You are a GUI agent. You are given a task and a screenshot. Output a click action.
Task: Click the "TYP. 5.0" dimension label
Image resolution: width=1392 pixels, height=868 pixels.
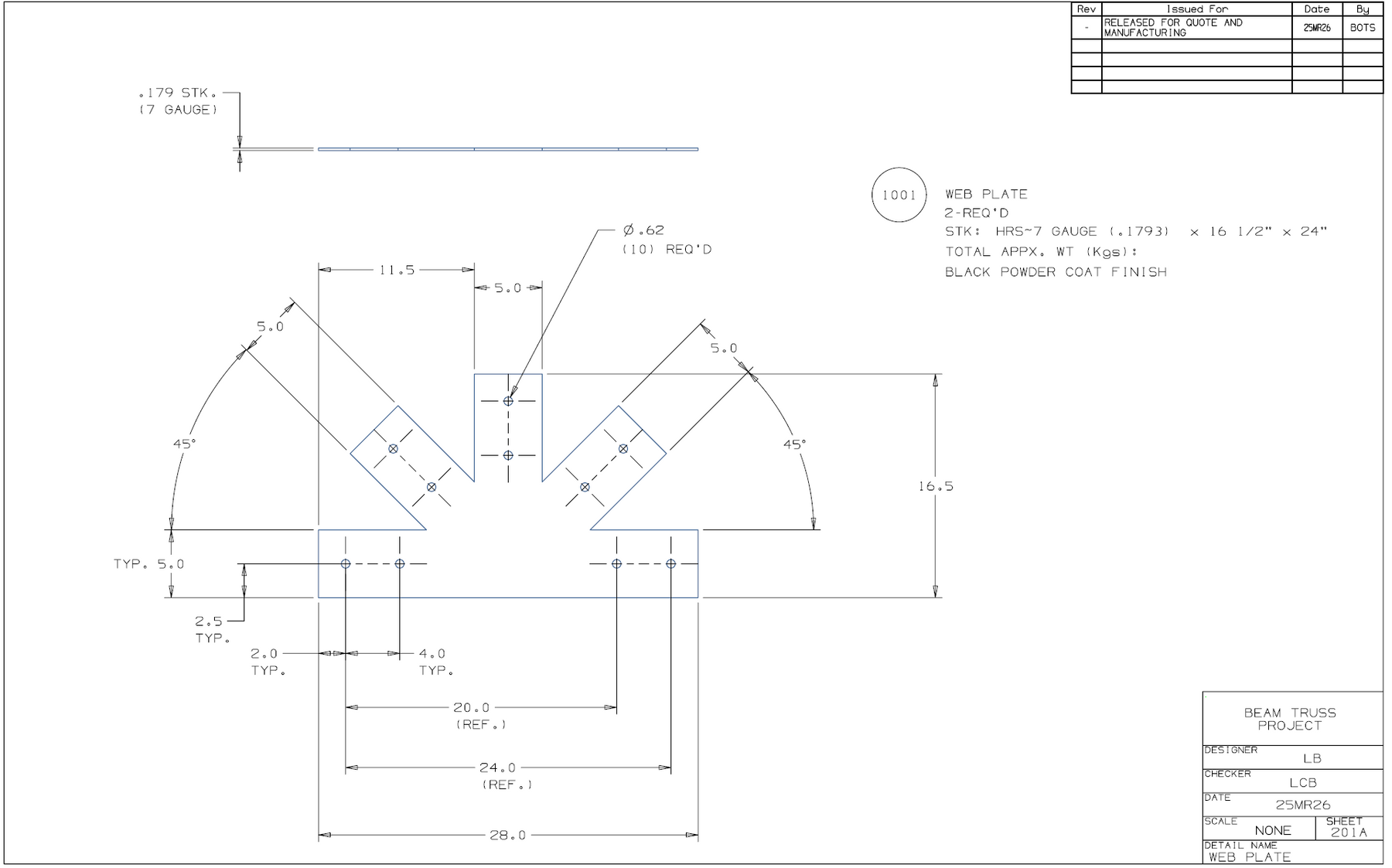pos(149,564)
